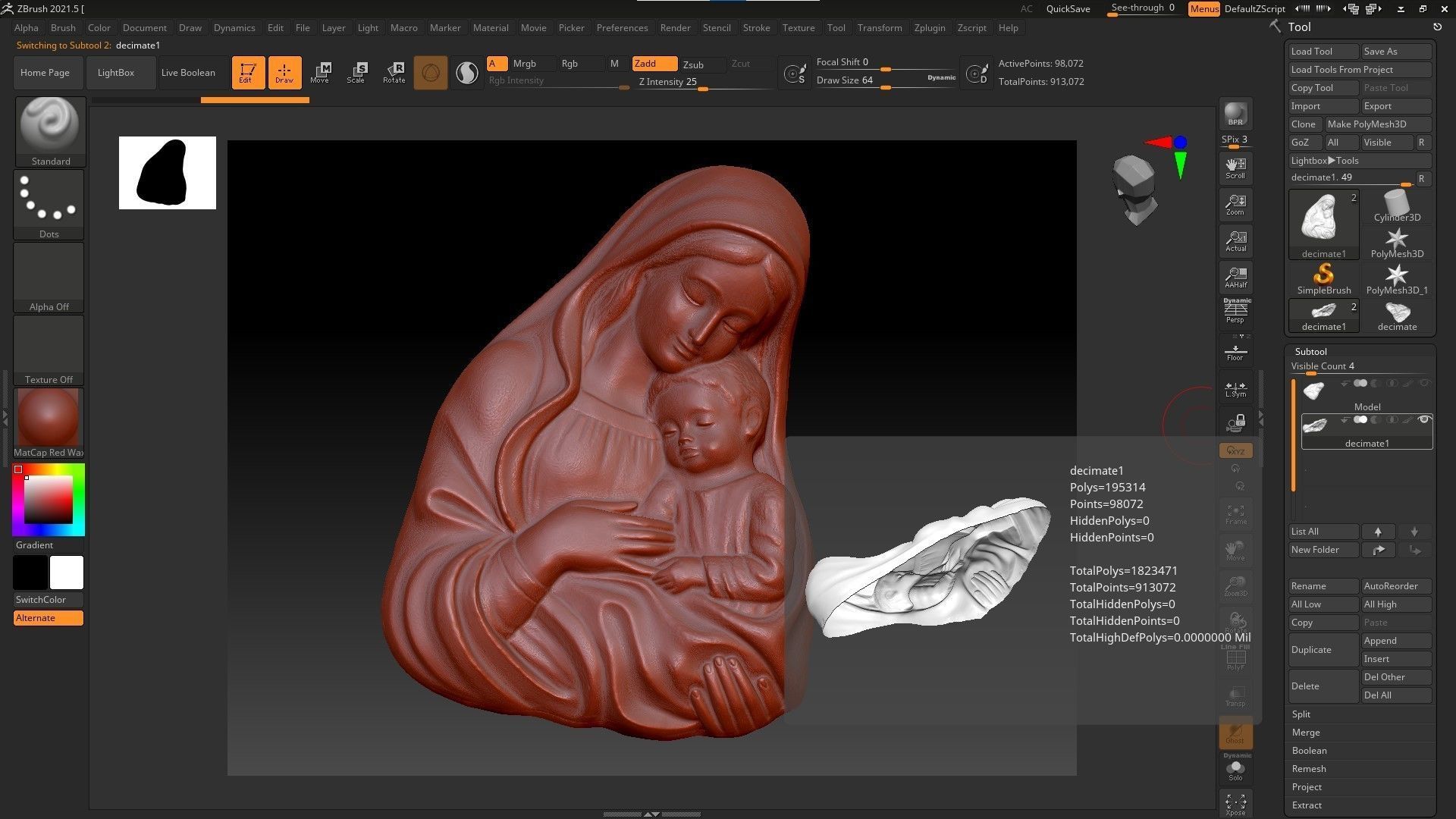Click the Duplicate subtool button
Viewport: 1456px width, 819px height.
coord(1323,650)
